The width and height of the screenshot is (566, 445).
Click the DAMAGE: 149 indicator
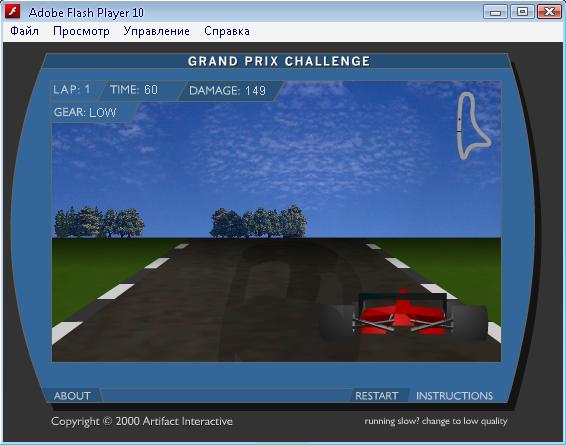227,90
